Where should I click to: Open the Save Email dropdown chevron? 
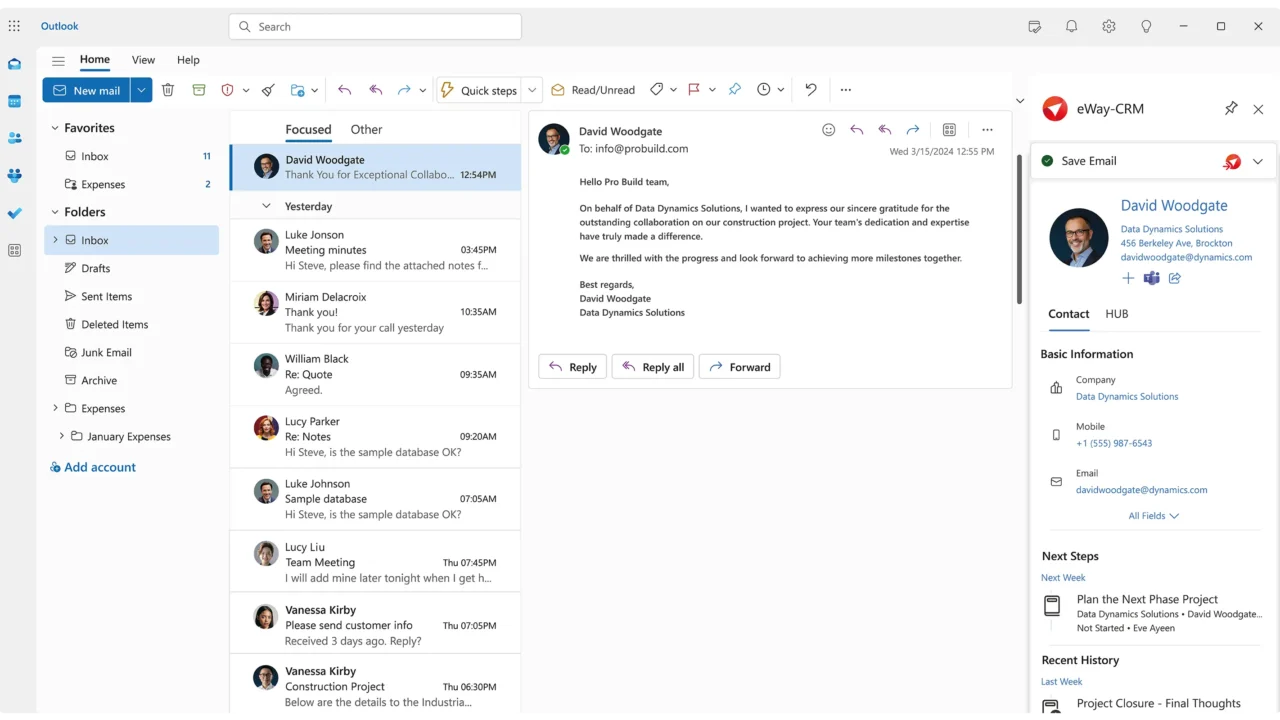point(1258,161)
